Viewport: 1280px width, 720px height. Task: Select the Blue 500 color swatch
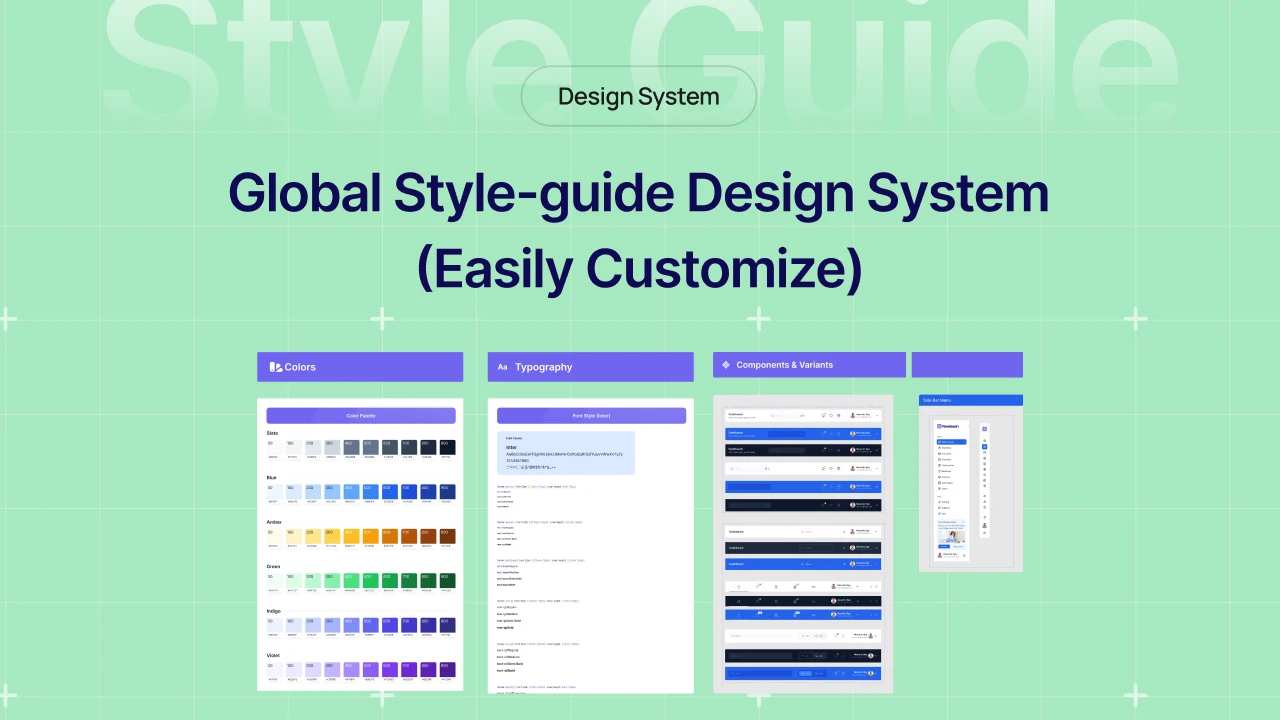(x=370, y=492)
